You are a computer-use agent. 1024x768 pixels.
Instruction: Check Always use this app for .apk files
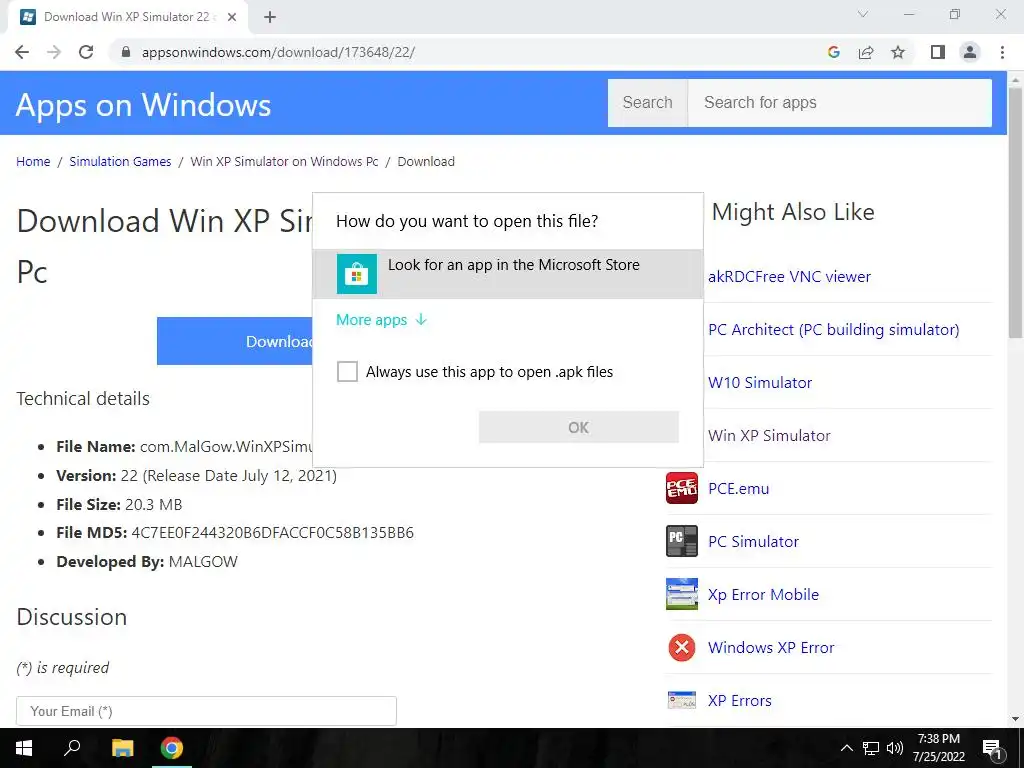click(347, 372)
